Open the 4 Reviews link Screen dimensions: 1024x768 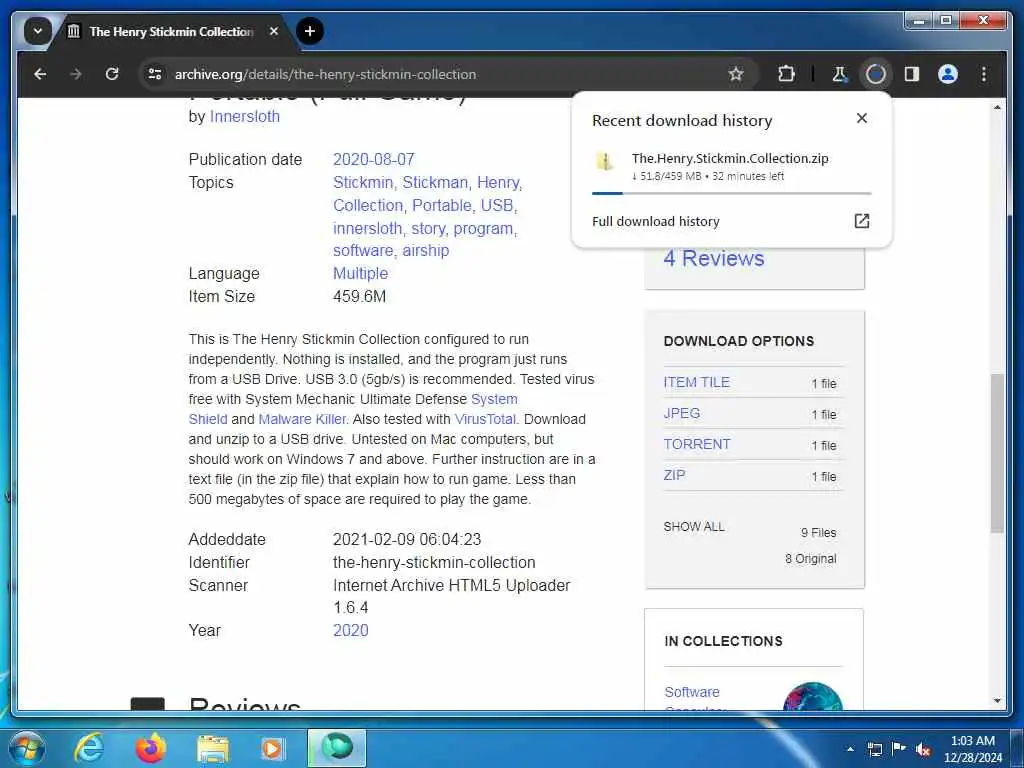point(714,259)
